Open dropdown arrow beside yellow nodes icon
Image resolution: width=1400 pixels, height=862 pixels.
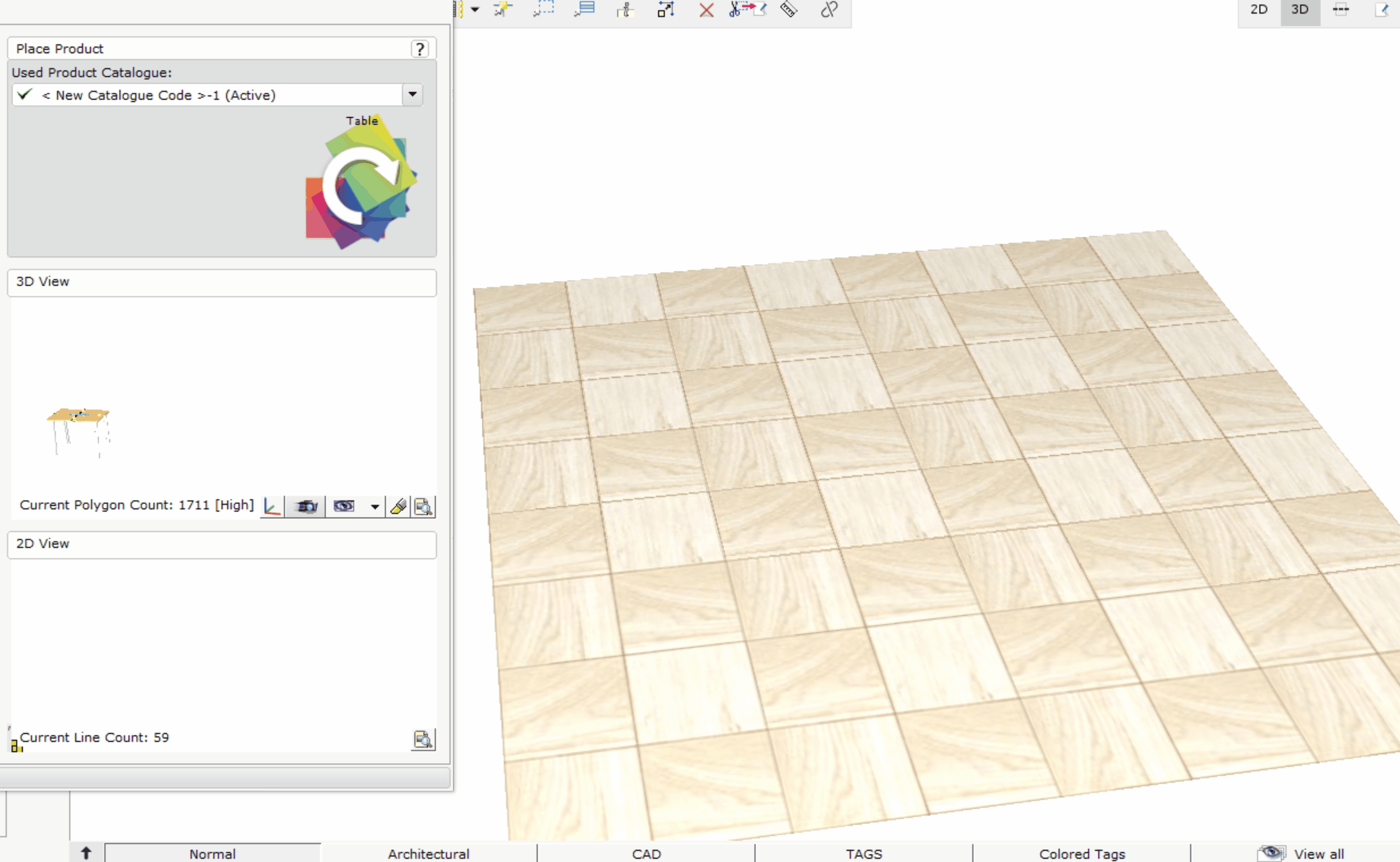click(x=475, y=9)
